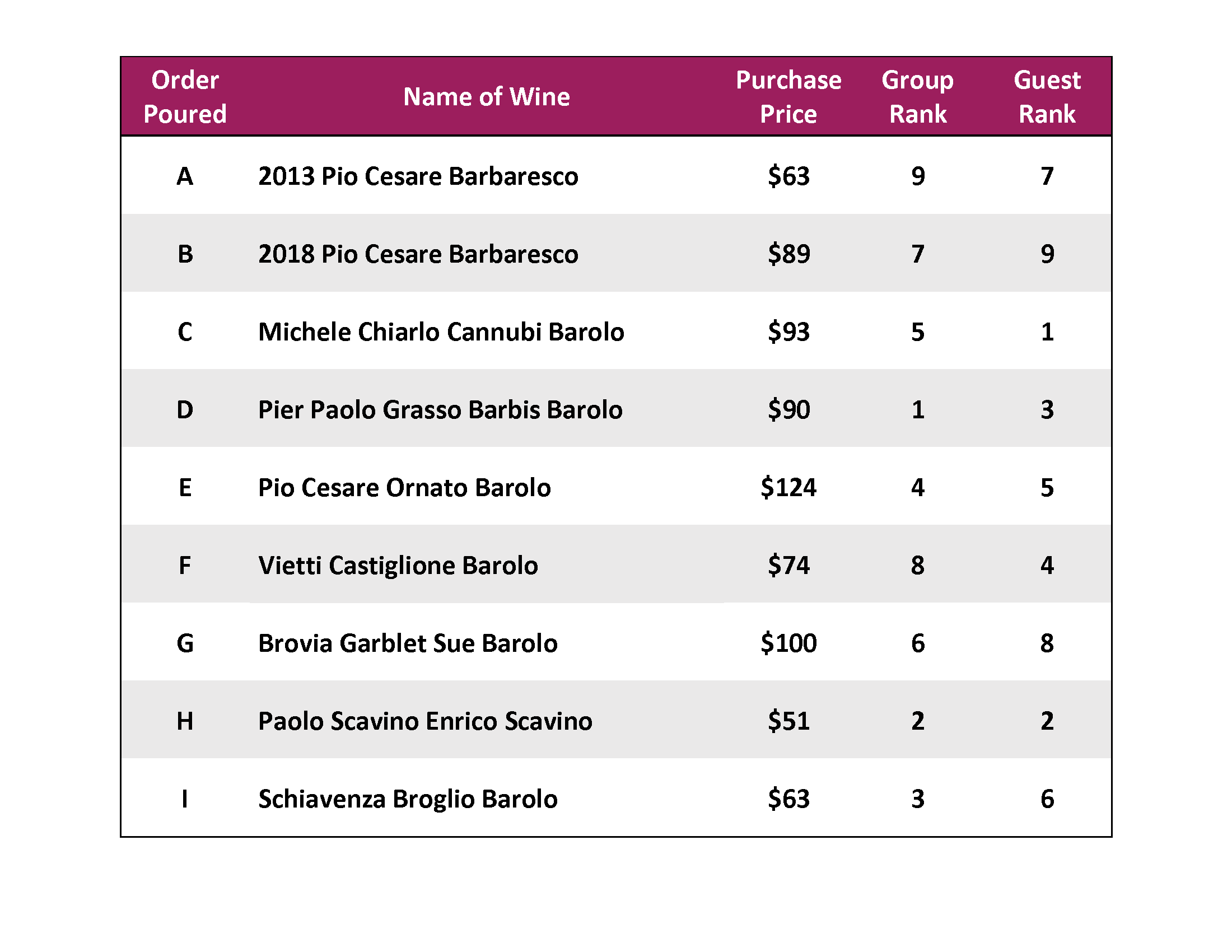Select 2018 Pio Cesare Barbaresco wine name
The image size is (1232, 952).
pos(418,254)
